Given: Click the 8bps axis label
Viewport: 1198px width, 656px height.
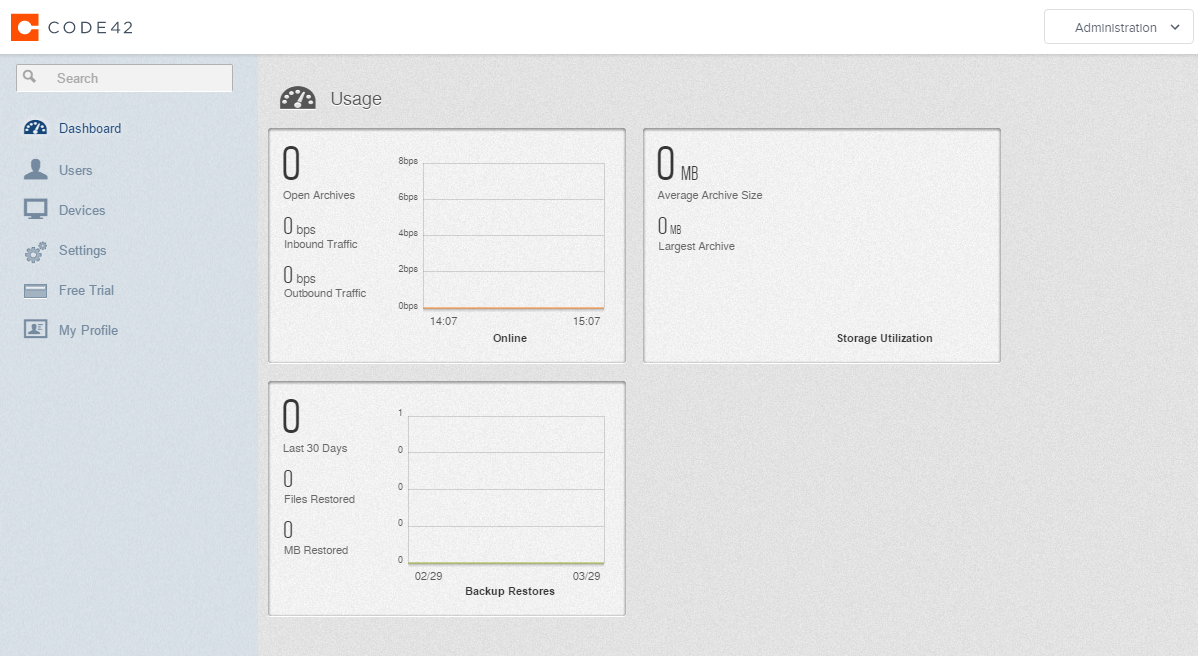Looking at the screenshot, I should click(x=408, y=161).
